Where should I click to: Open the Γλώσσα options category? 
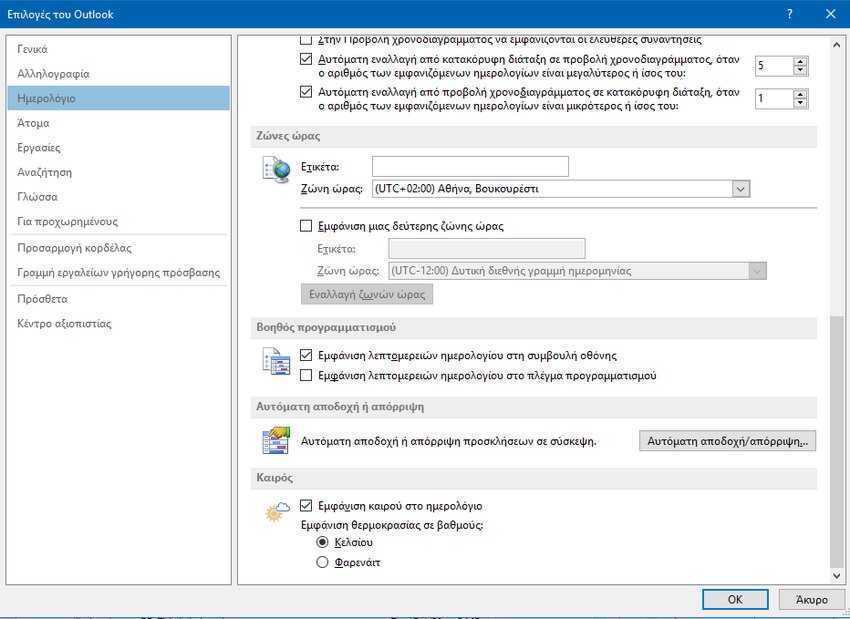pos(119,197)
